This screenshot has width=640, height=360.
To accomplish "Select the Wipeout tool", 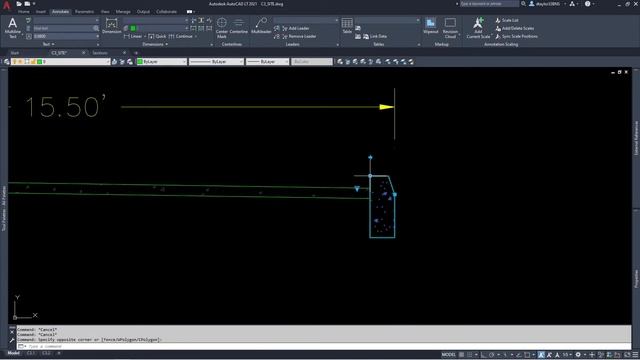I will tap(430, 25).
